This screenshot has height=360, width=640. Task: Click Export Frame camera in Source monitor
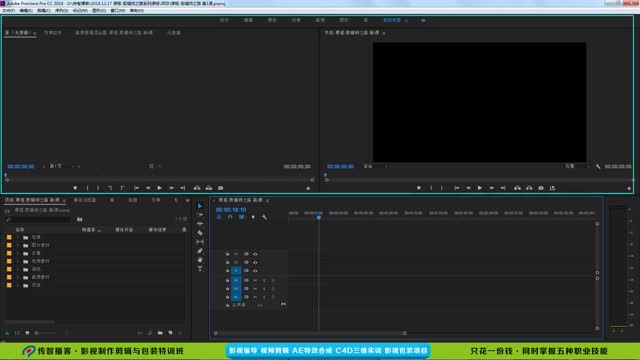[x=220, y=188]
